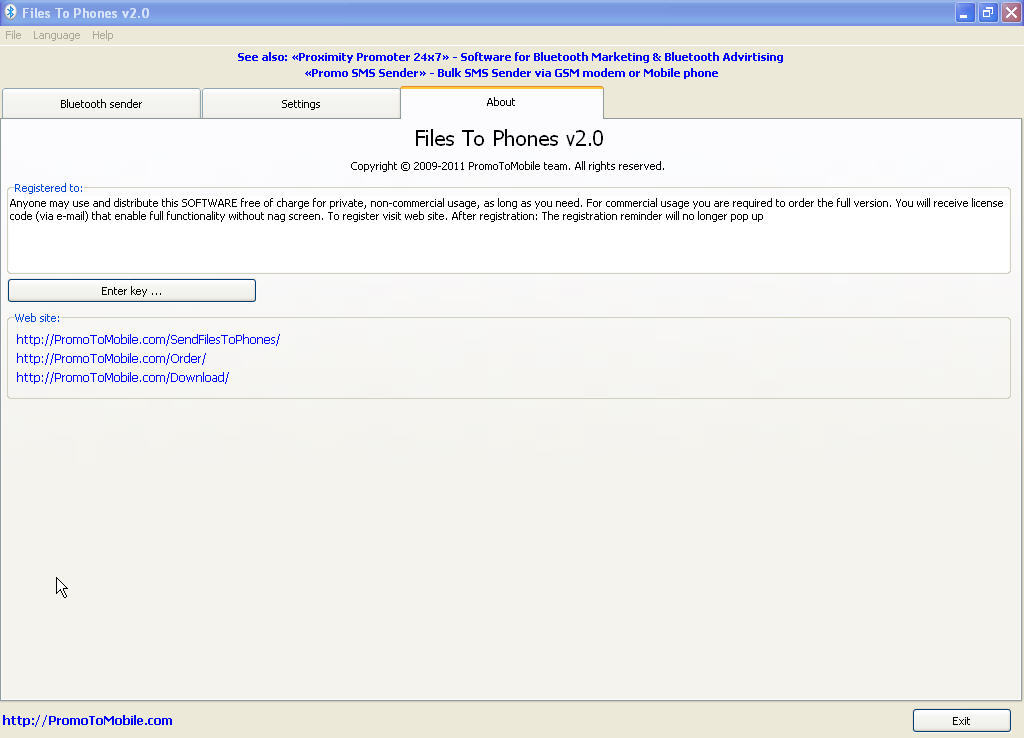1024x738 pixels.
Task: Restore down the Files To Phones window
Action: tap(988, 13)
